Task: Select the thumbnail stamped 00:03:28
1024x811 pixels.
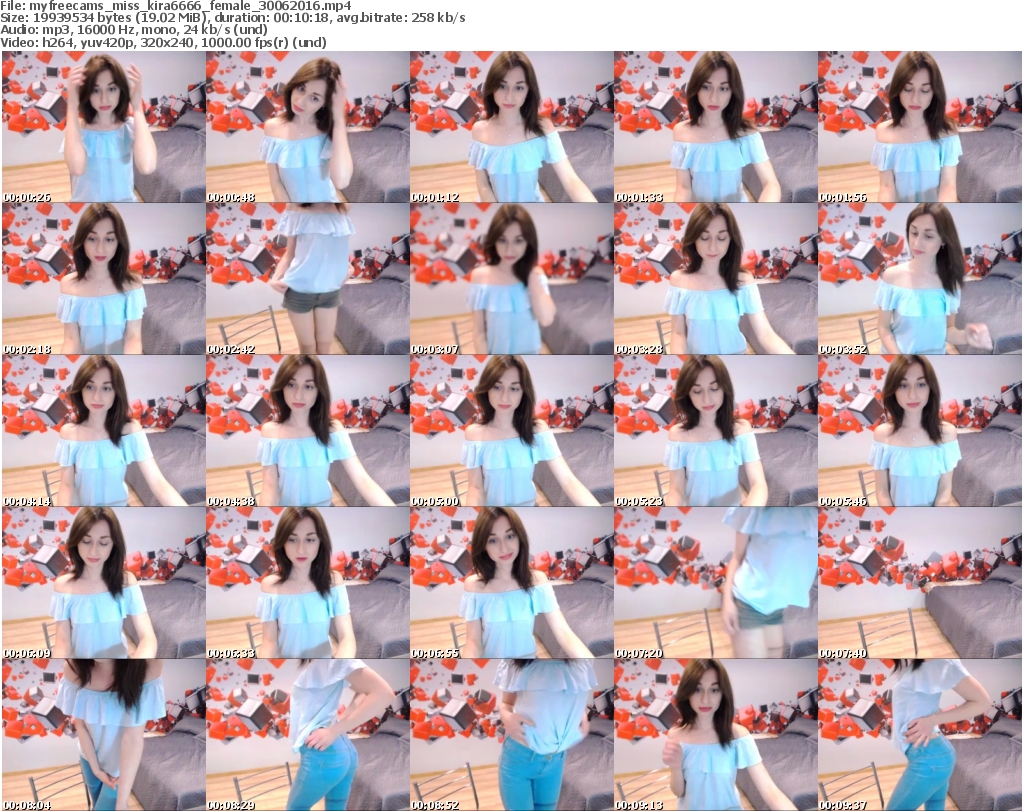Action: 715,279
